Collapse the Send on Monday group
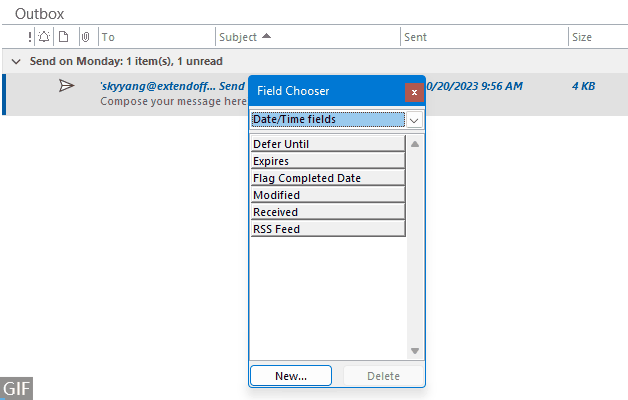Image resolution: width=628 pixels, height=400 pixels. coord(16,62)
